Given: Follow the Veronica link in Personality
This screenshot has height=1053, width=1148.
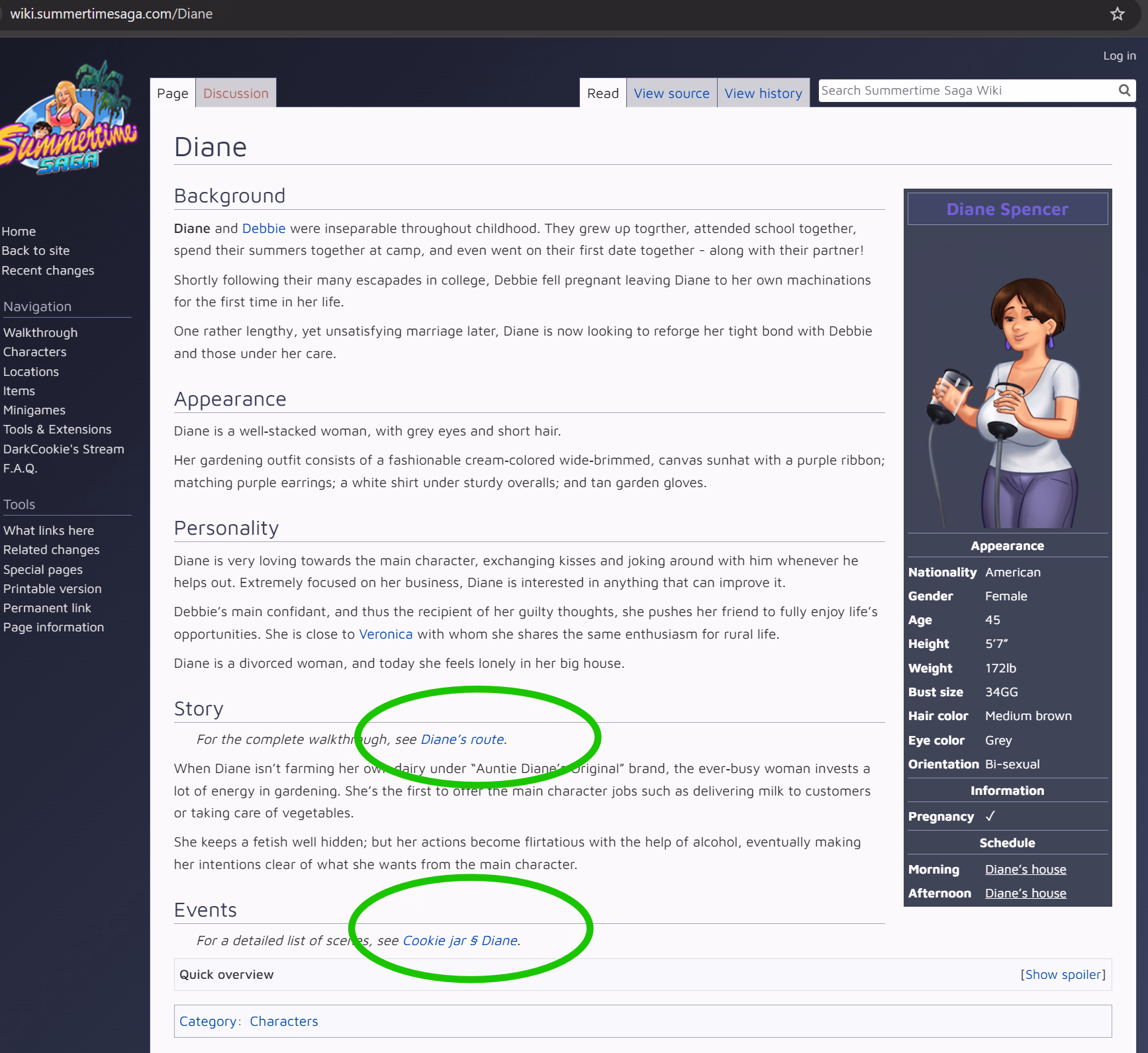Looking at the screenshot, I should [x=386, y=634].
